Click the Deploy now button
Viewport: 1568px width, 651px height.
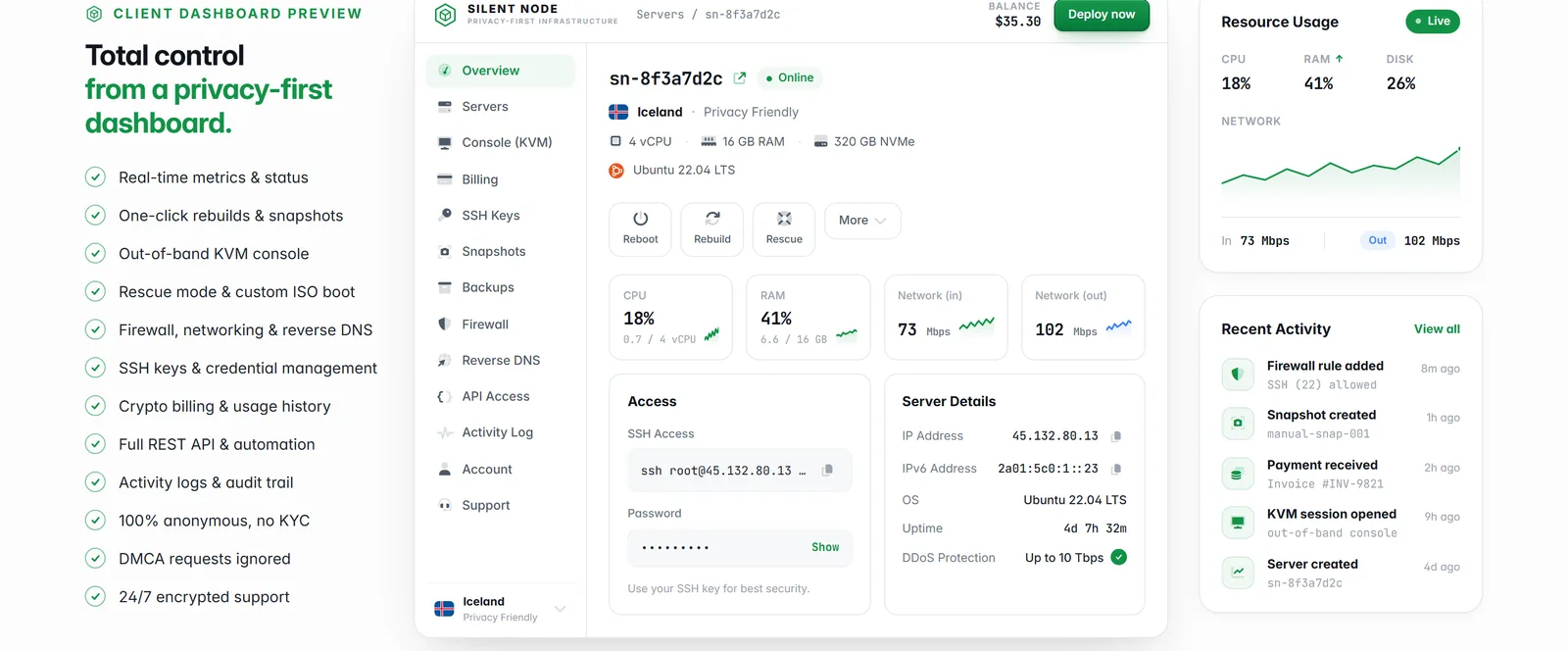pos(1102,15)
